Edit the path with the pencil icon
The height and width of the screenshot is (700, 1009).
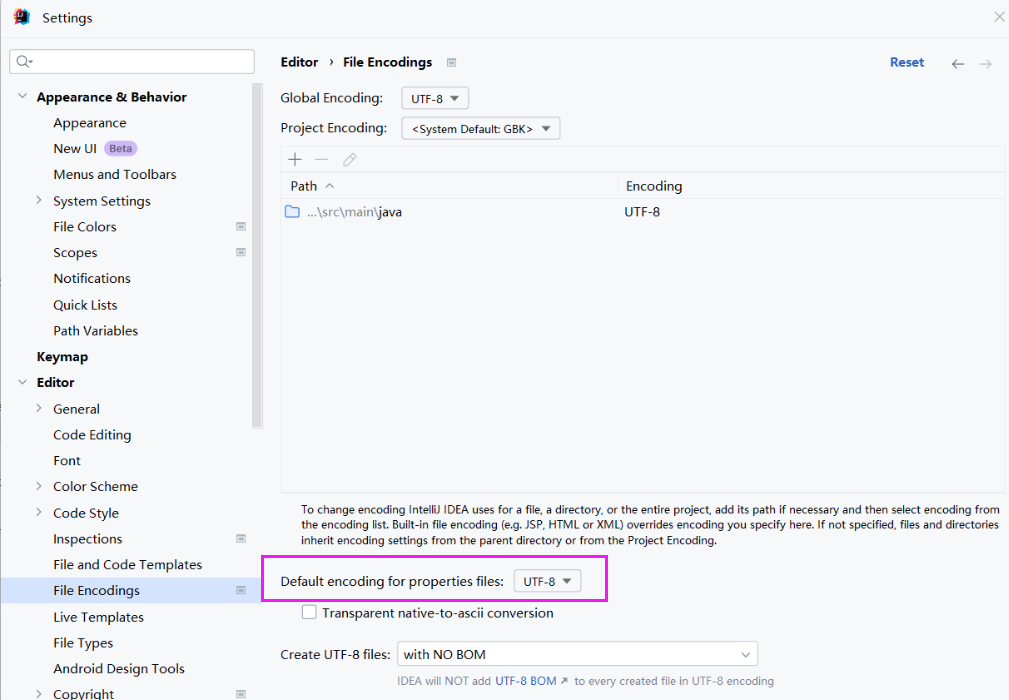click(349, 160)
